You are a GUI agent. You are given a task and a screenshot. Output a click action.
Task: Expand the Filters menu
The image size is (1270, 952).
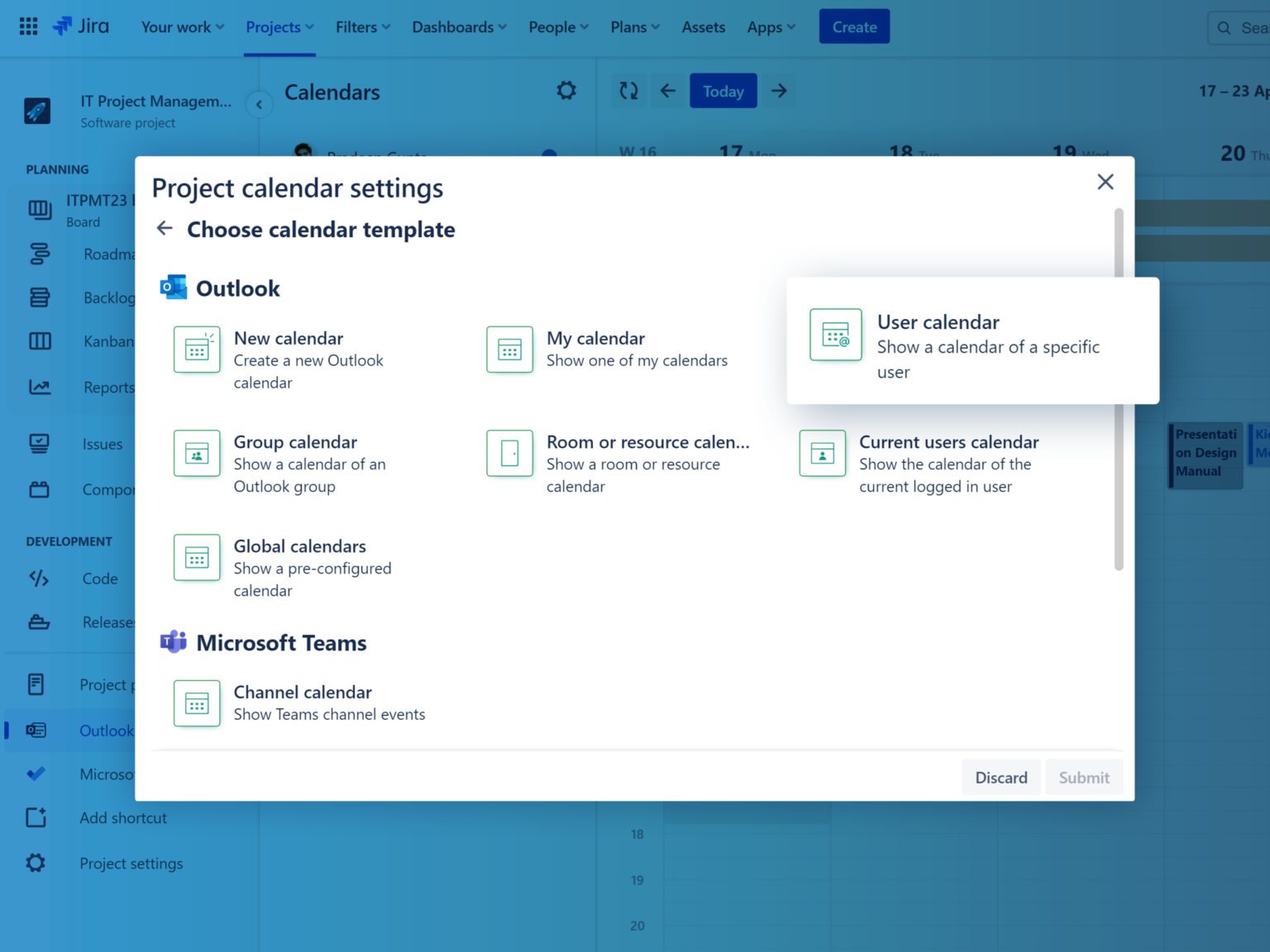coord(363,27)
